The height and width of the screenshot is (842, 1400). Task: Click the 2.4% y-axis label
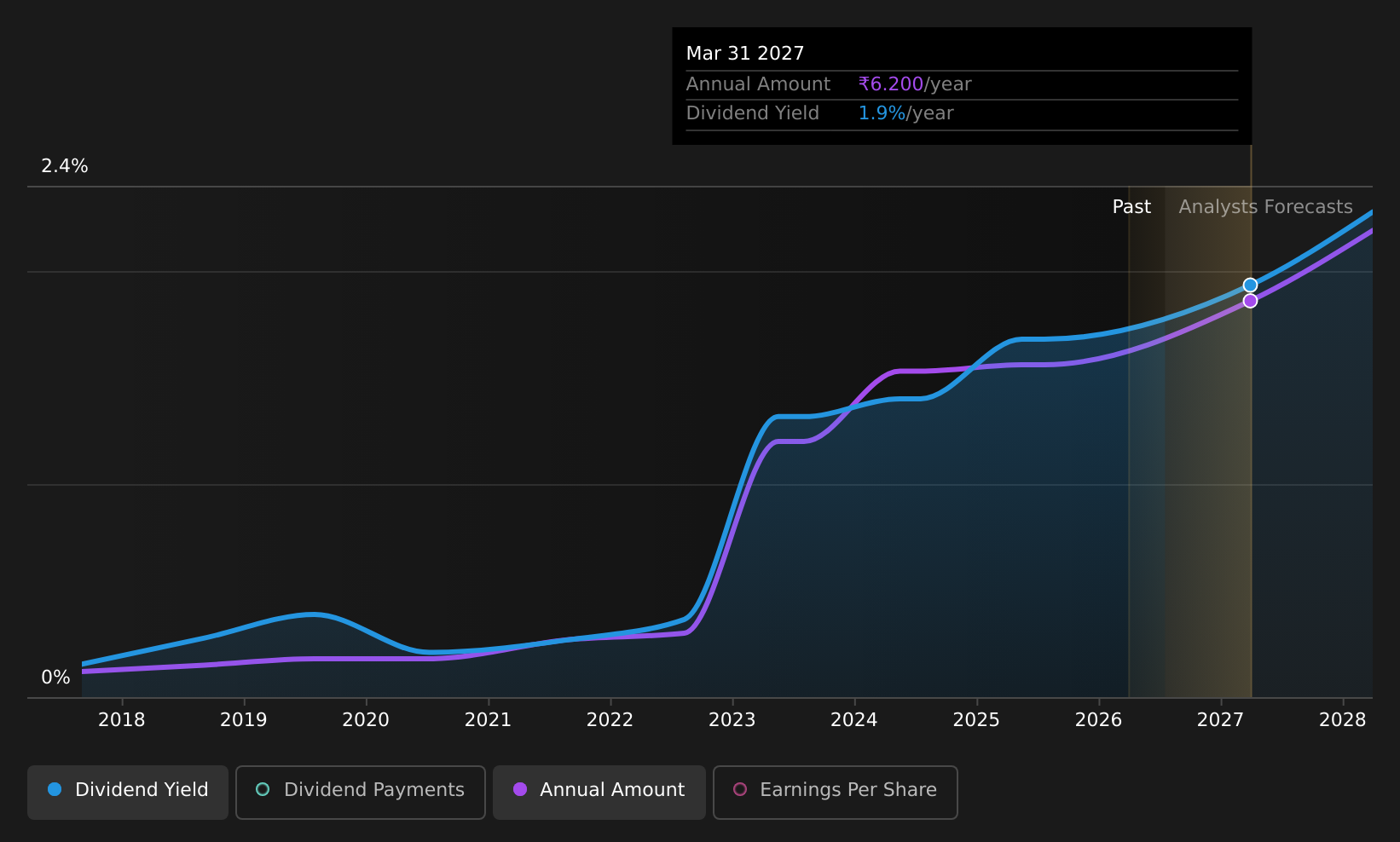click(x=65, y=166)
